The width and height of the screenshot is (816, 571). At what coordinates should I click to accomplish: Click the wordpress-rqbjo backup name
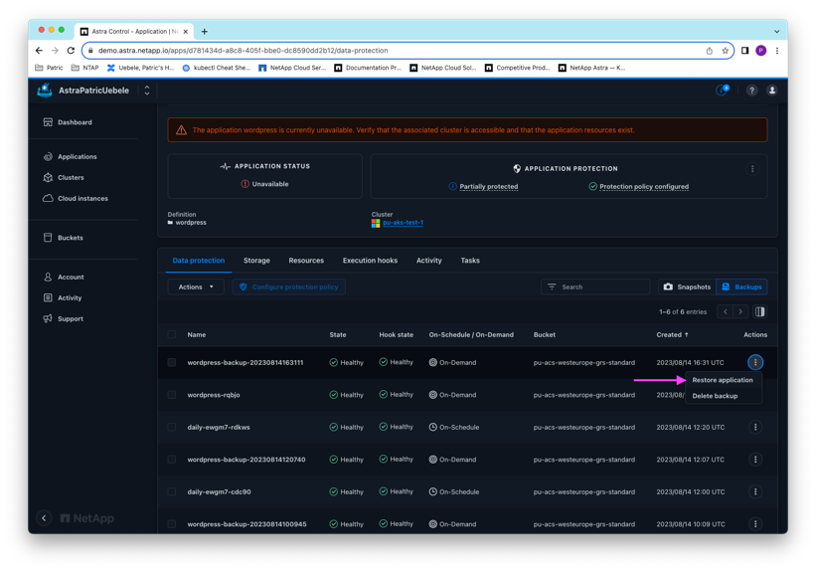tap(213, 395)
